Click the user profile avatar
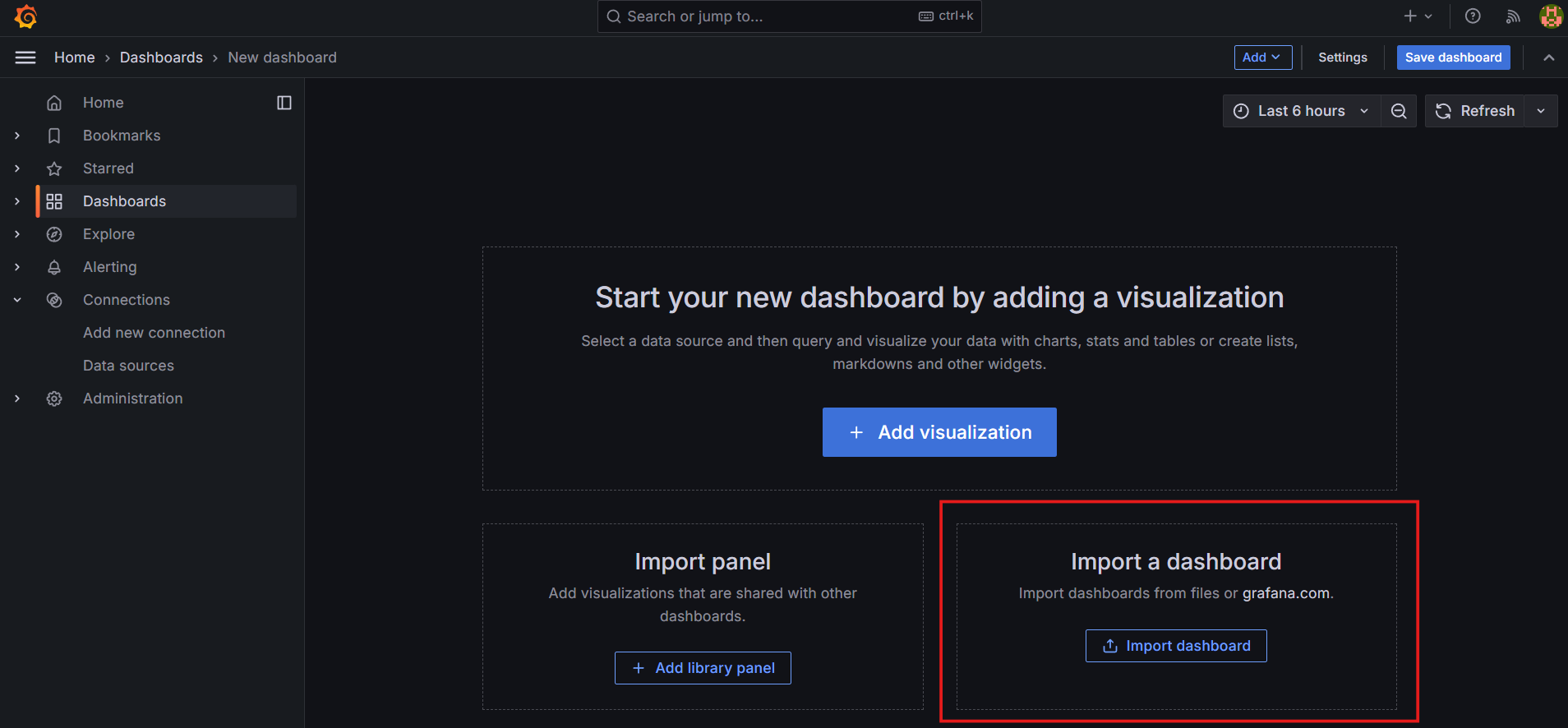The height and width of the screenshot is (728, 1568). [x=1550, y=16]
